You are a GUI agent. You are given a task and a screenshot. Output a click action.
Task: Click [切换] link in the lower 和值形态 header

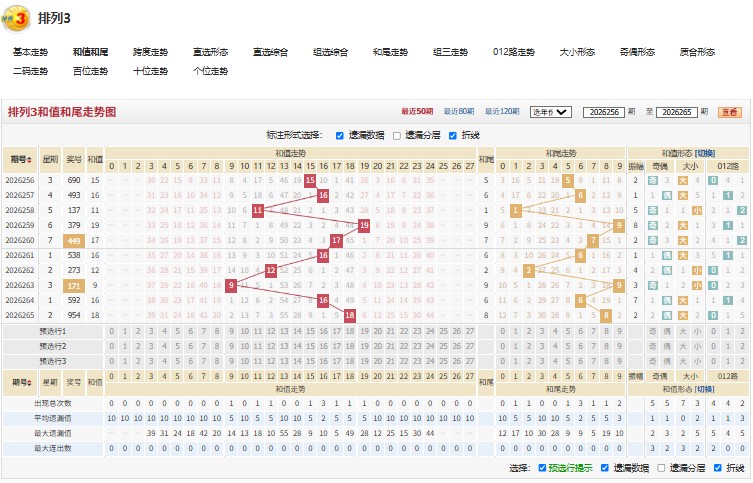(705, 389)
